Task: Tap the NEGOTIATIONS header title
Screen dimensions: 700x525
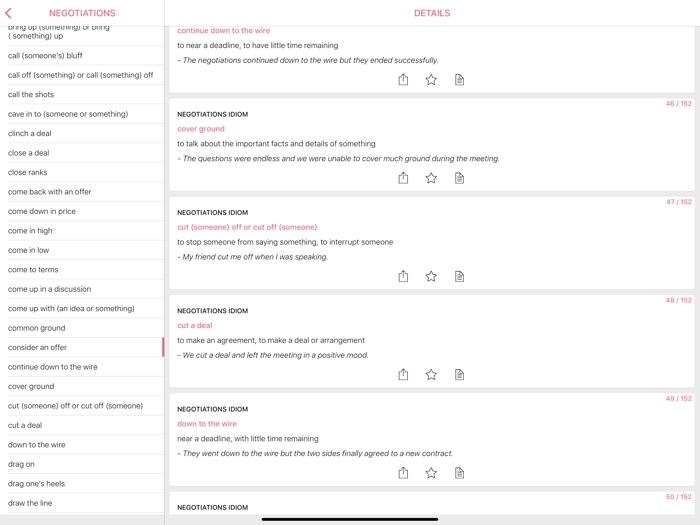Action: [82, 13]
